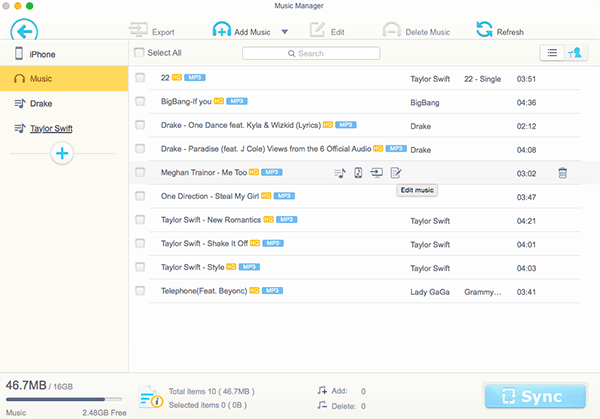Click the Delete count note icon
The width and height of the screenshot is (600, 419).
(322, 405)
